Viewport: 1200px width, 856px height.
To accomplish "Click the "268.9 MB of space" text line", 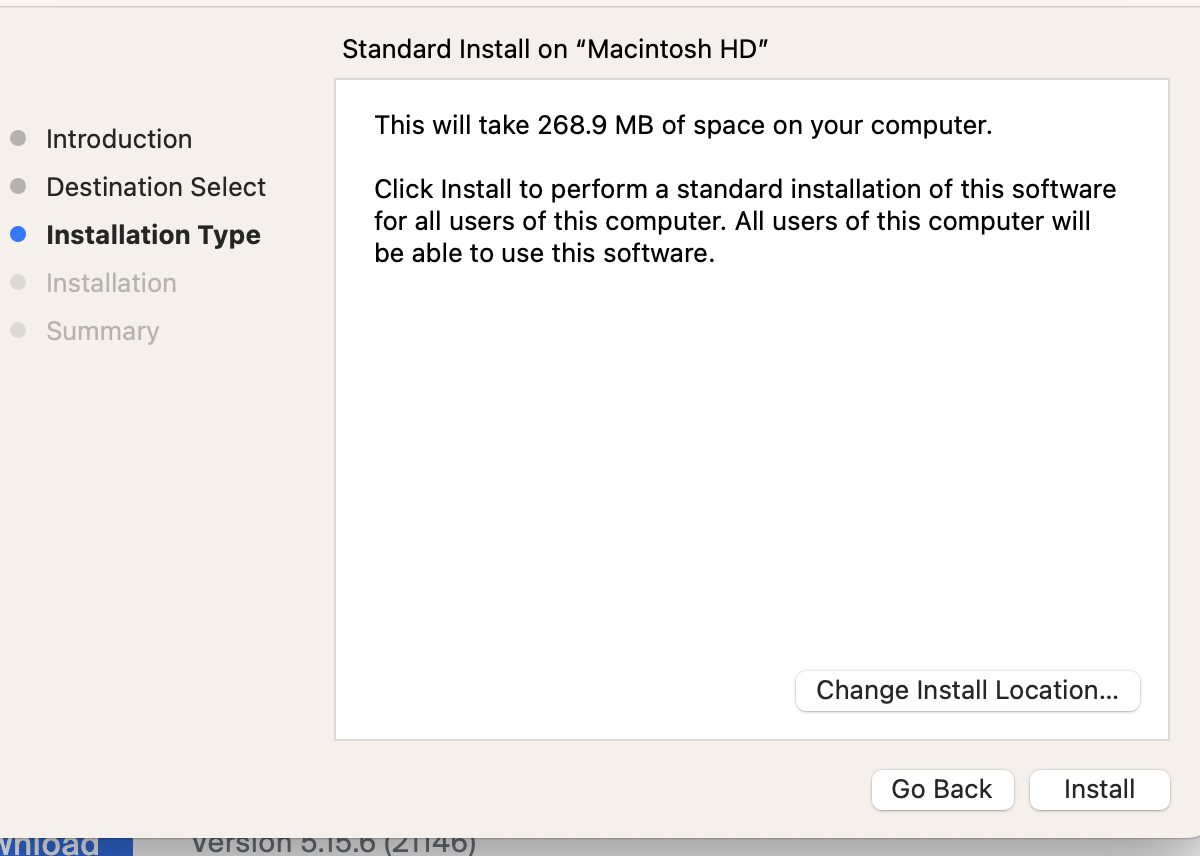I will 682,126.
